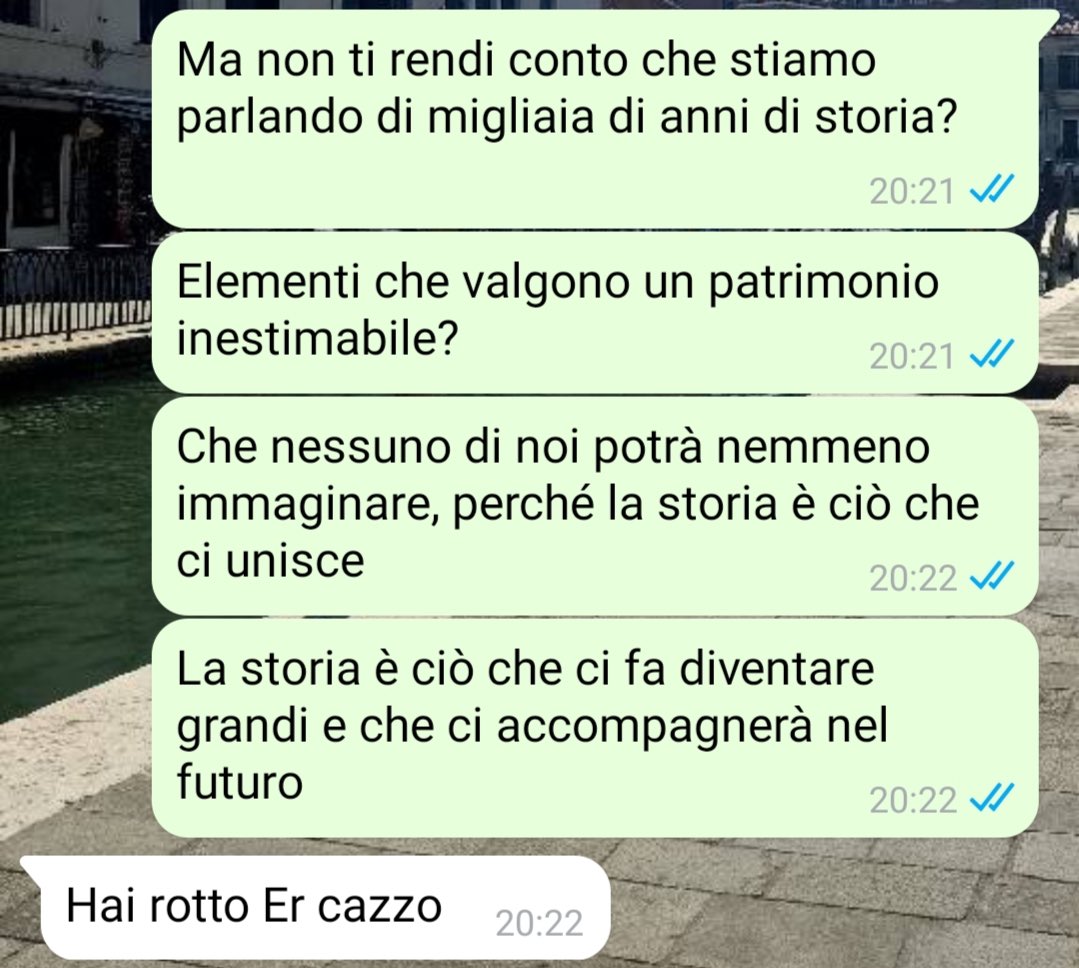Click the word 'inestimabile?' in the second bubble
The image size is (1079, 968).
317,338
